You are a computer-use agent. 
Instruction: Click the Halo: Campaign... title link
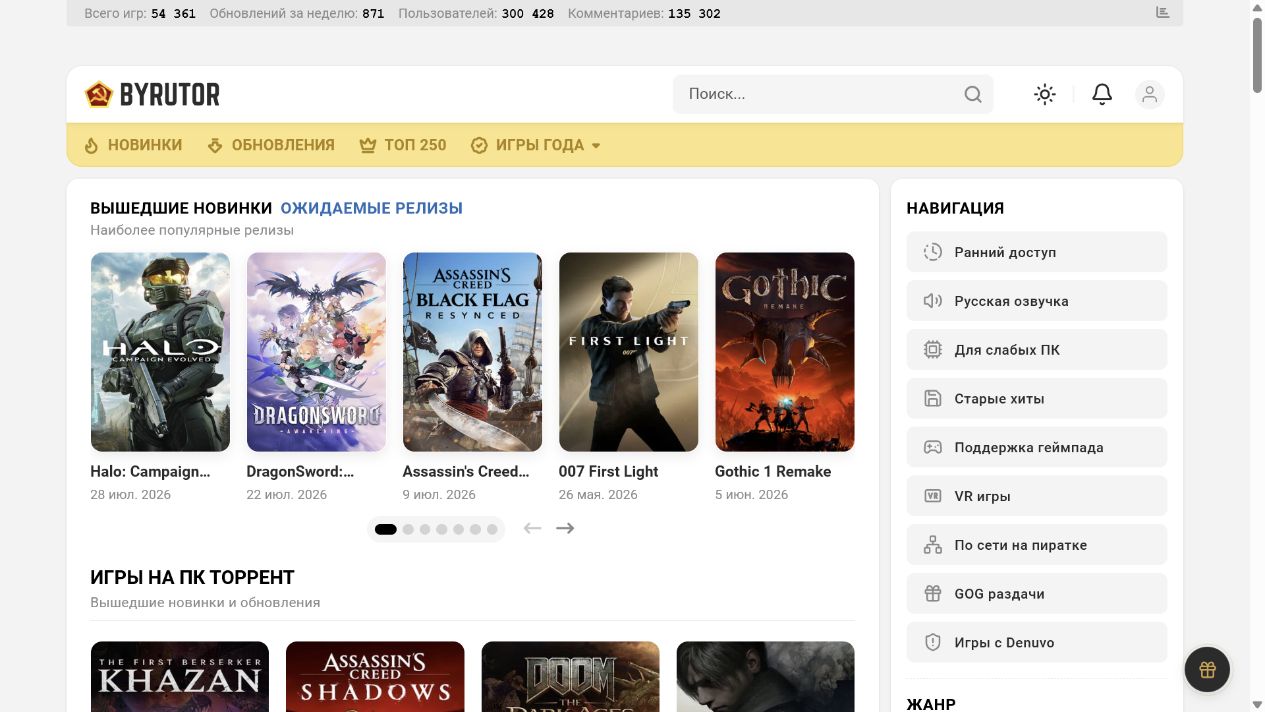click(x=150, y=471)
